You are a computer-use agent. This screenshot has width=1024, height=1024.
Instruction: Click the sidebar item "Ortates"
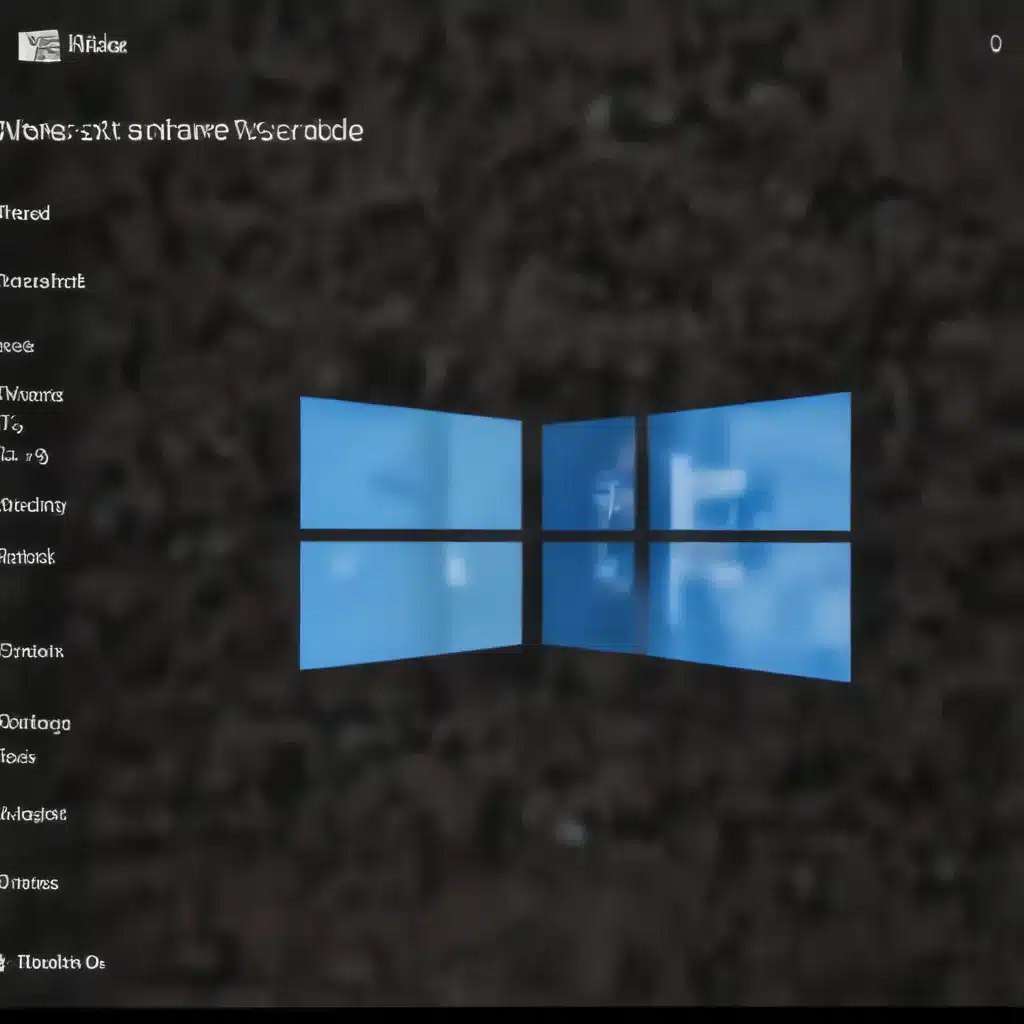pos(29,883)
